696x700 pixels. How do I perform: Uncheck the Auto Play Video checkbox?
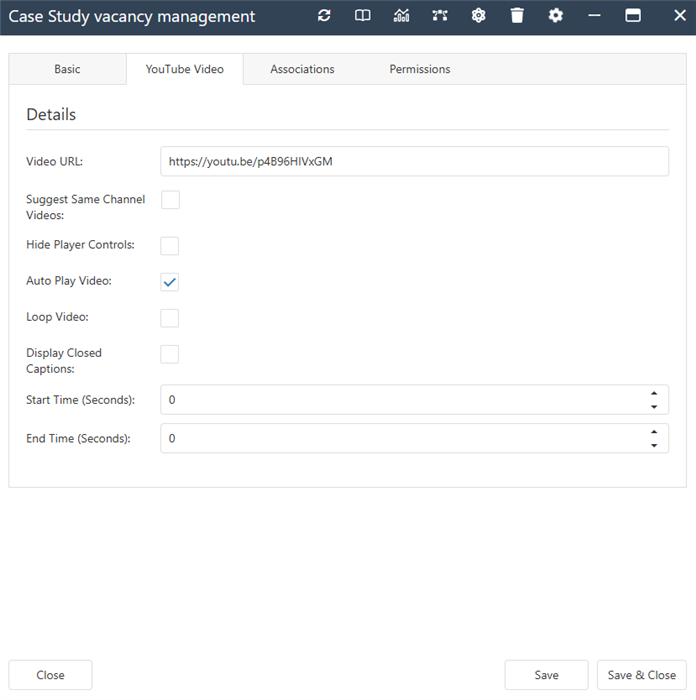click(x=170, y=282)
